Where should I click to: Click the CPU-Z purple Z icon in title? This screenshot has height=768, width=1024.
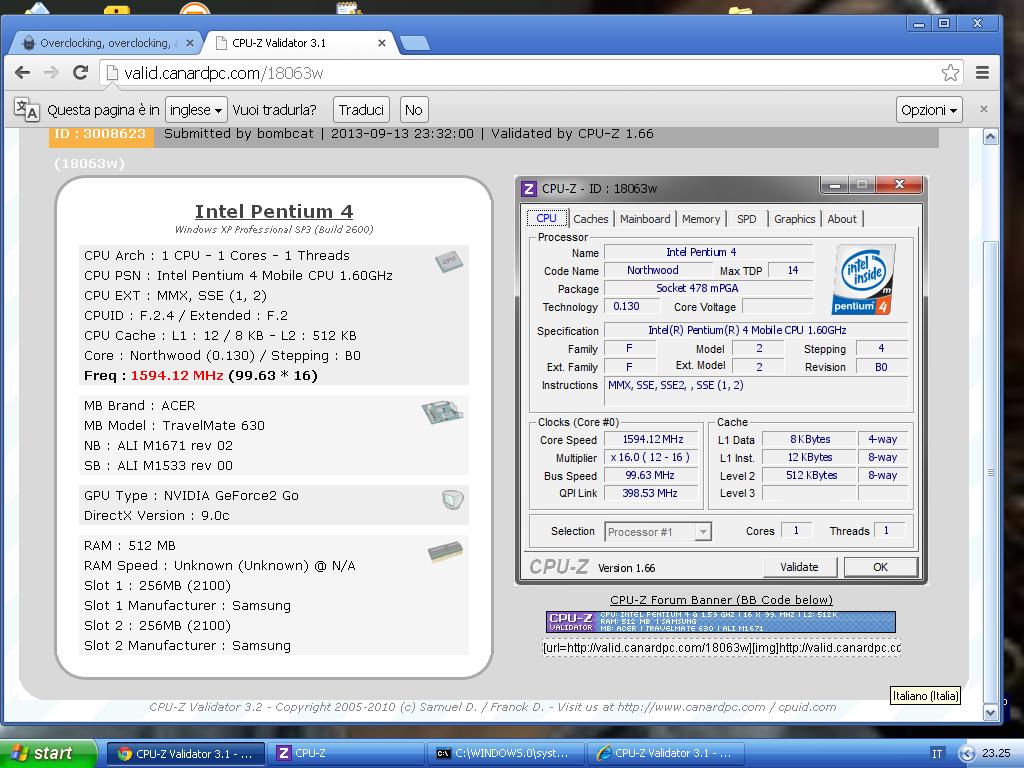pos(528,189)
